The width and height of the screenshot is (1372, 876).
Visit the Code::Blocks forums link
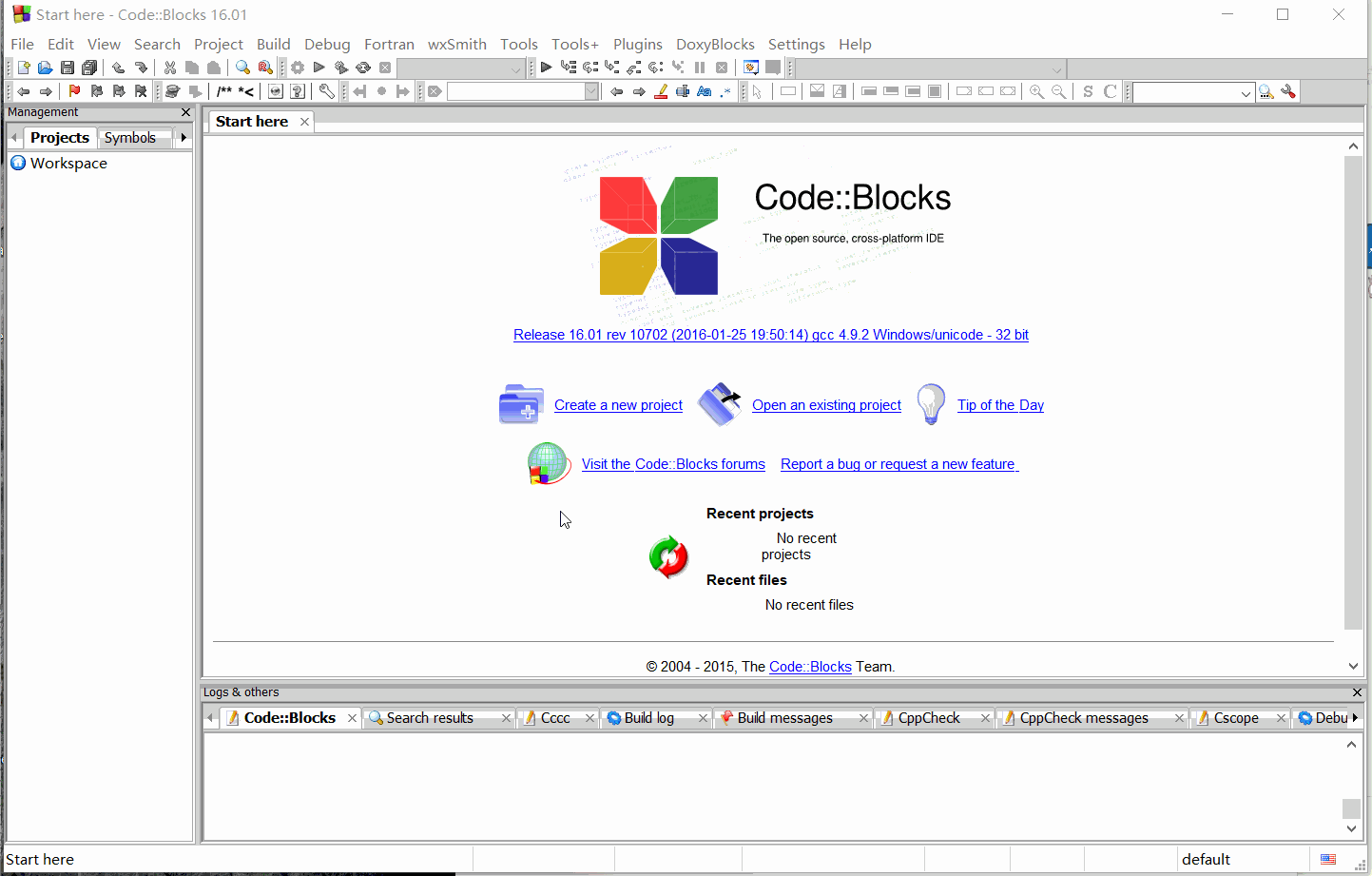click(673, 464)
